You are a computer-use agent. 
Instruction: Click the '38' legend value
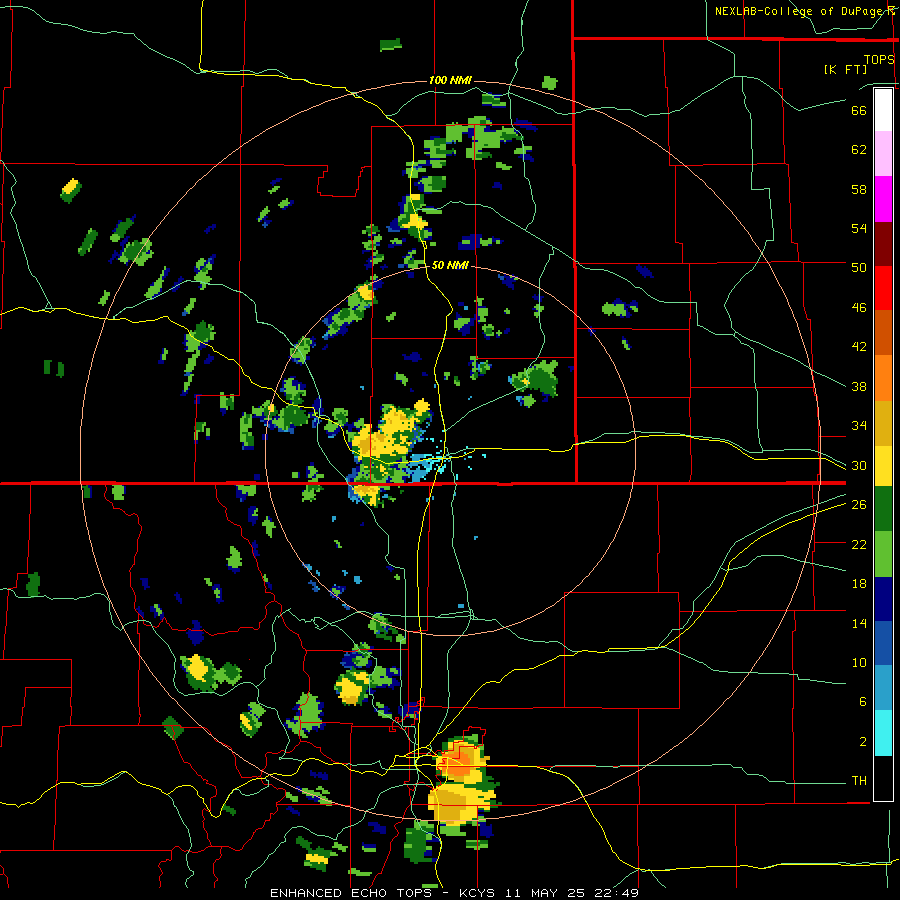[859, 386]
